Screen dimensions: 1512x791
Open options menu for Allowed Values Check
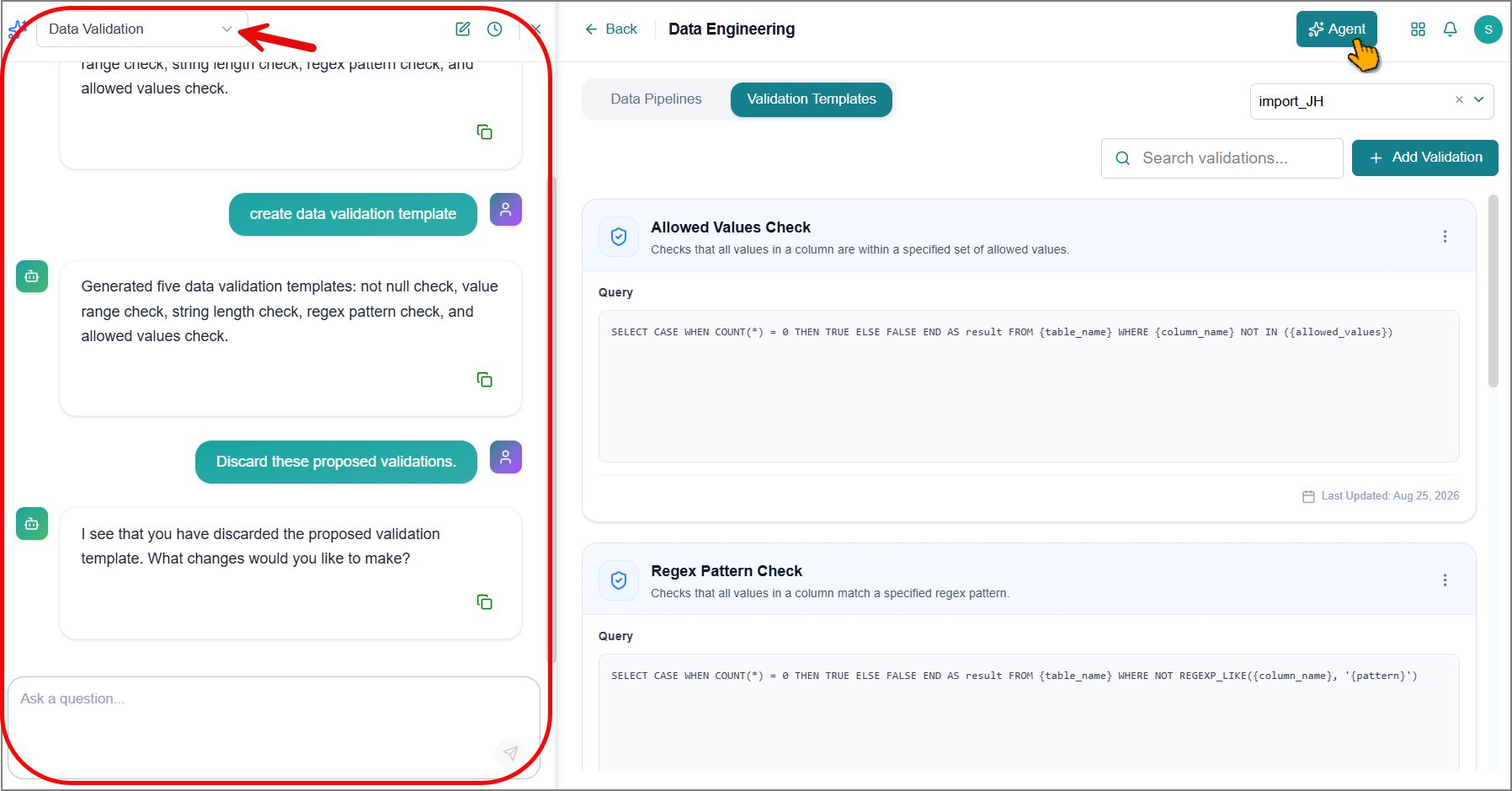[1445, 237]
